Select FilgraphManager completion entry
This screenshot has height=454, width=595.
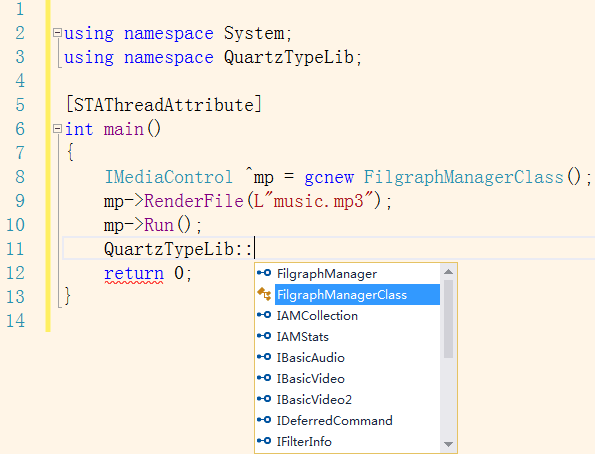pyautogui.click(x=327, y=274)
